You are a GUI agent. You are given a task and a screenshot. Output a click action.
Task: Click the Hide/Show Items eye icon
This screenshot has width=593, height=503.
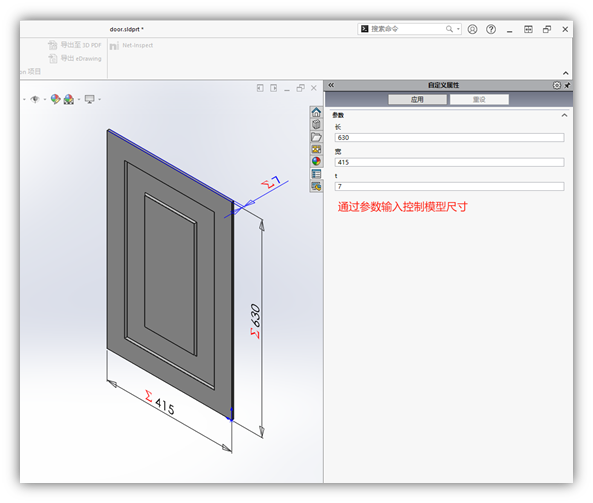(x=35, y=99)
